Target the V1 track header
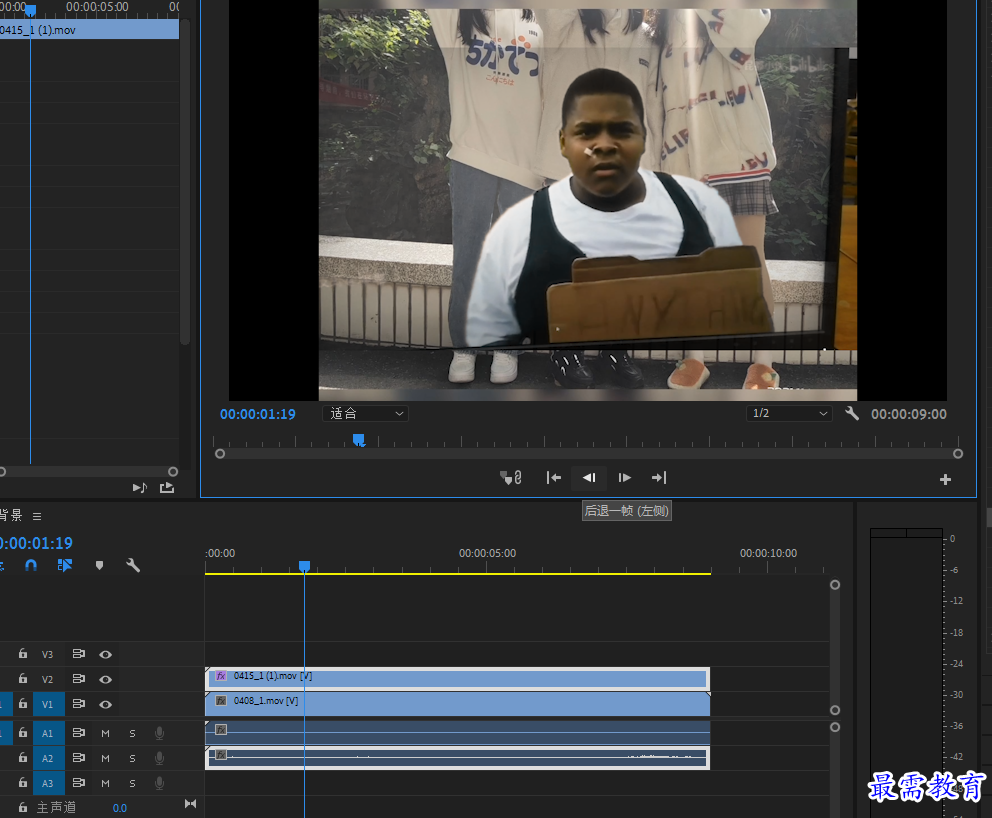This screenshot has width=992, height=818. (48, 704)
